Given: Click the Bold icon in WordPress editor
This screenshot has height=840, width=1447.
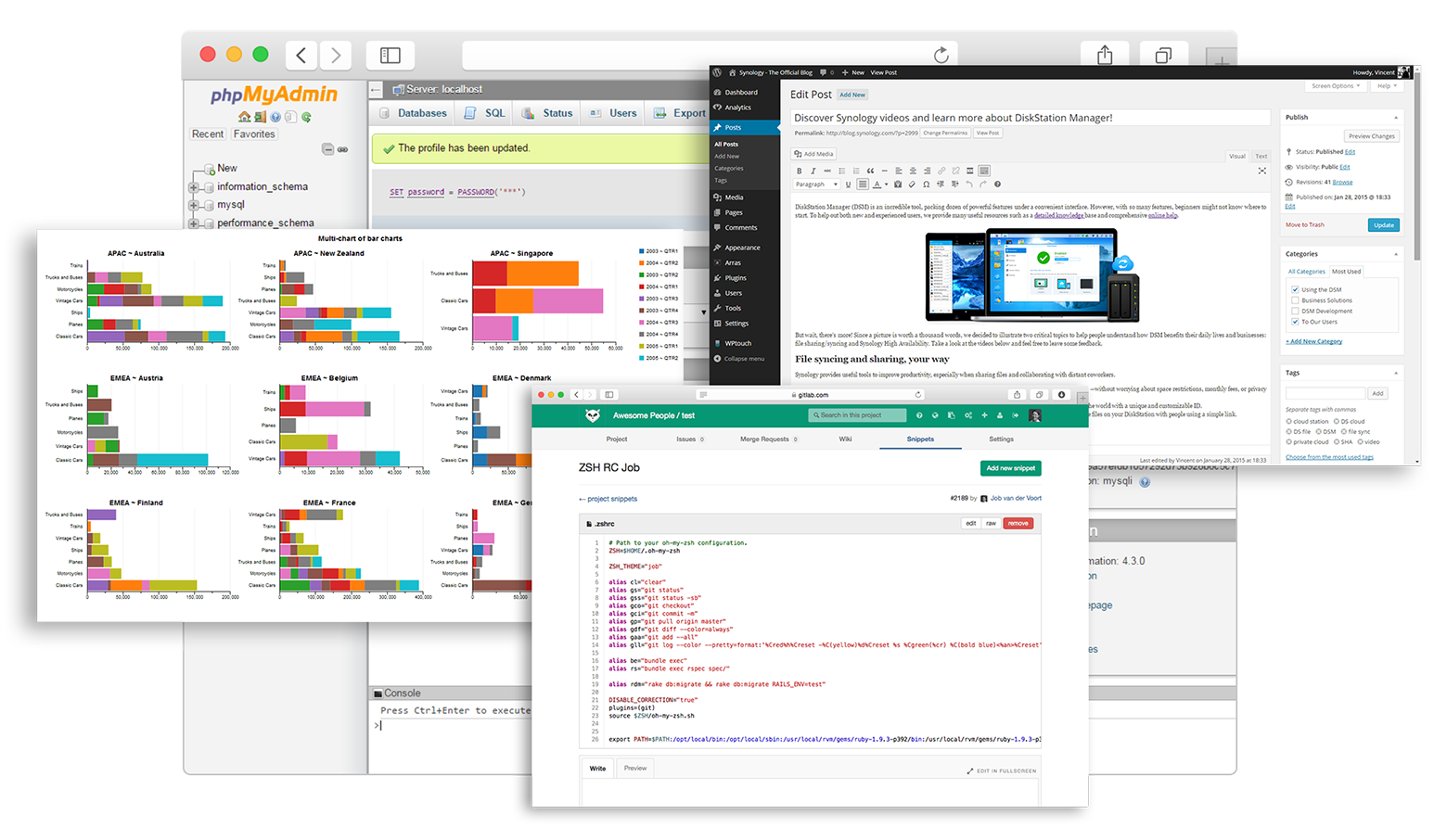Looking at the screenshot, I should tap(800, 171).
